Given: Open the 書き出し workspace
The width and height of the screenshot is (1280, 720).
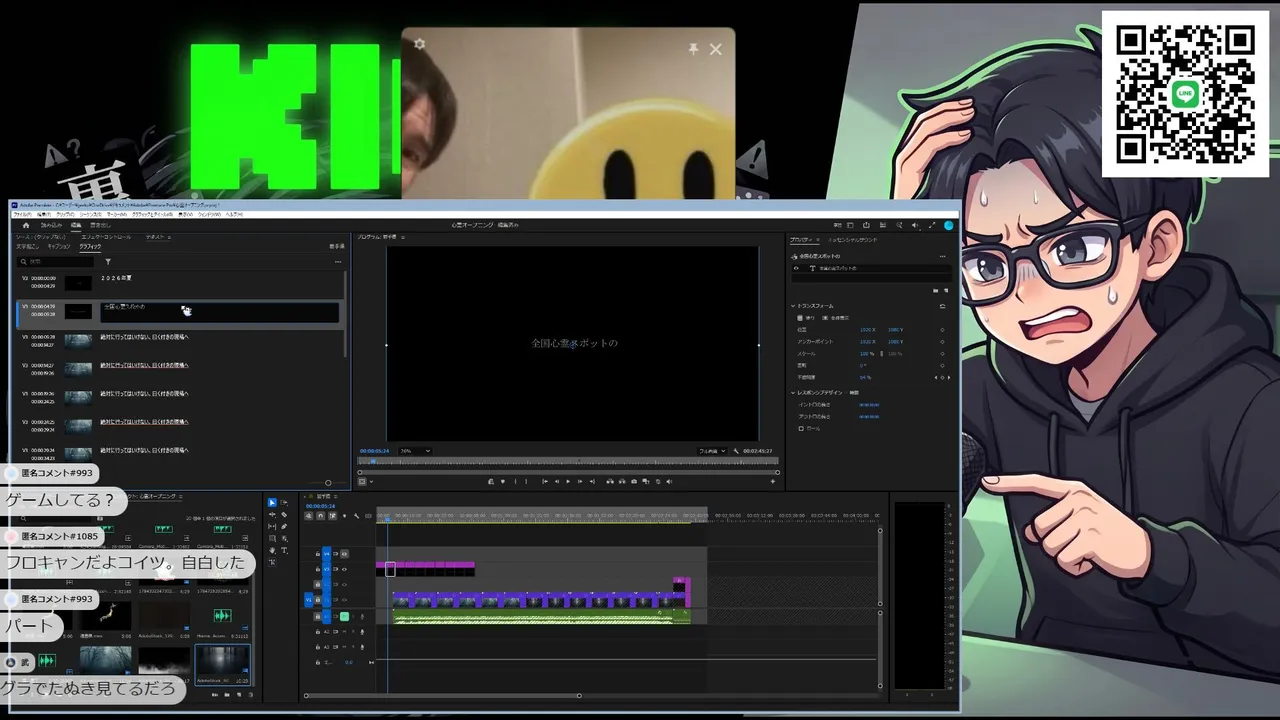Looking at the screenshot, I should [101, 225].
